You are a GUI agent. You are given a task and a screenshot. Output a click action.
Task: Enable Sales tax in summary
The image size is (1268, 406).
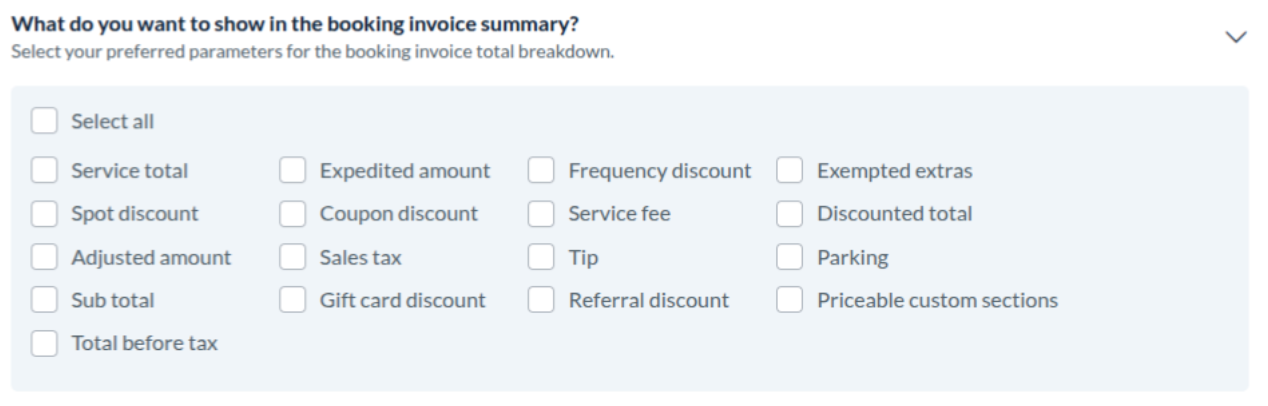(293, 258)
